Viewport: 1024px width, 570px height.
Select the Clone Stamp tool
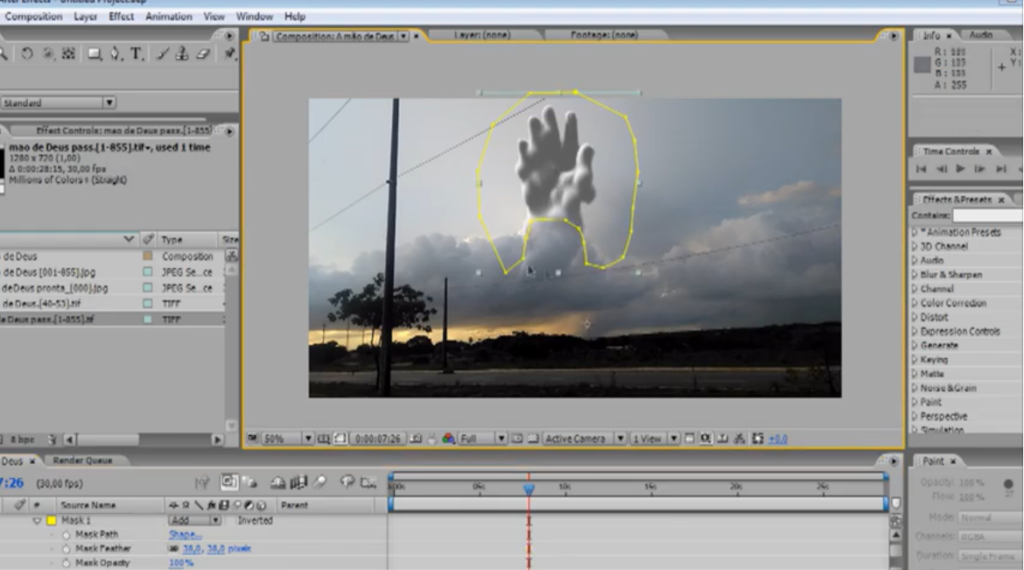[x=181, y=54]
